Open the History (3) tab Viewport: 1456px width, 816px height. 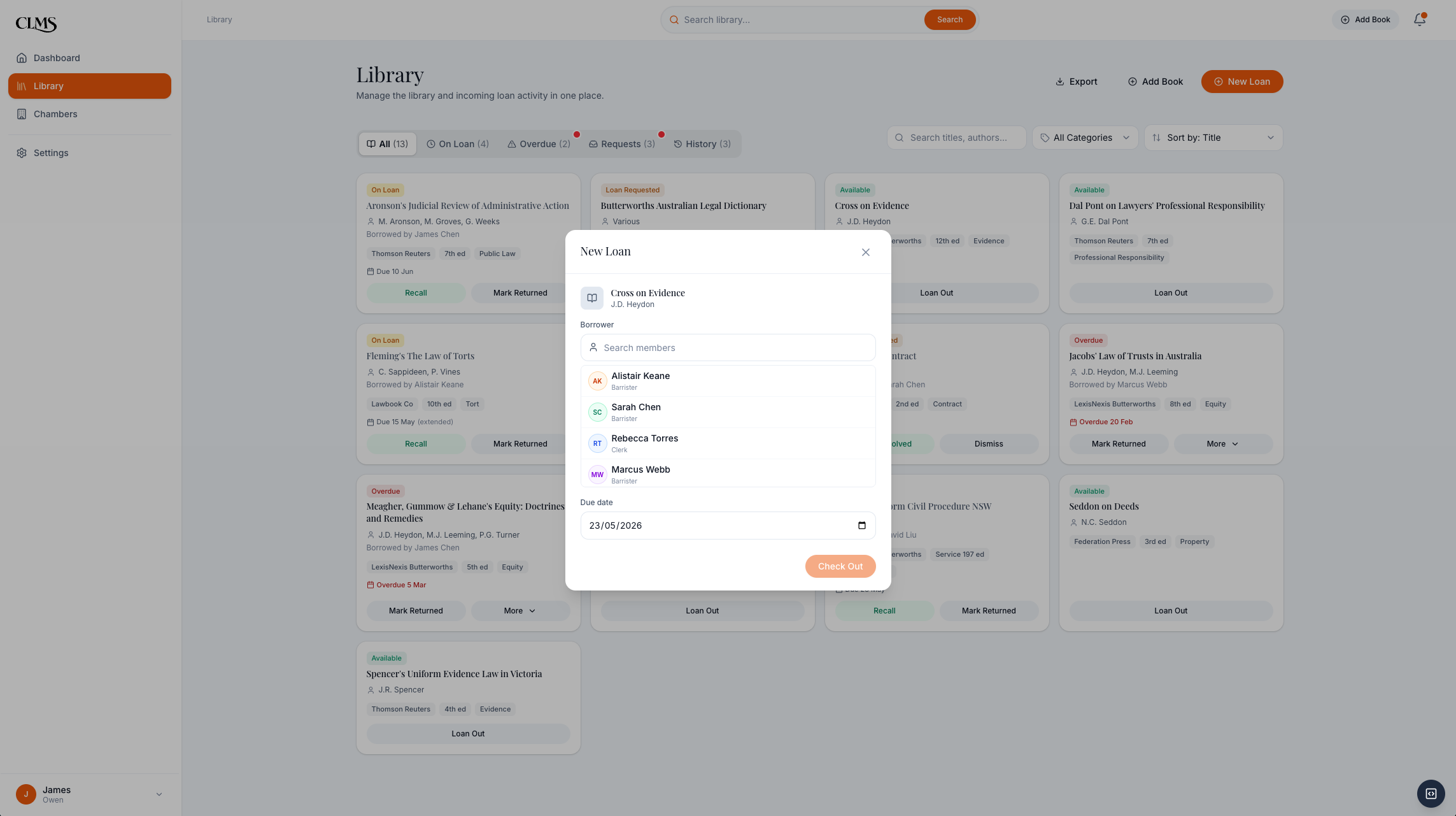702,144
